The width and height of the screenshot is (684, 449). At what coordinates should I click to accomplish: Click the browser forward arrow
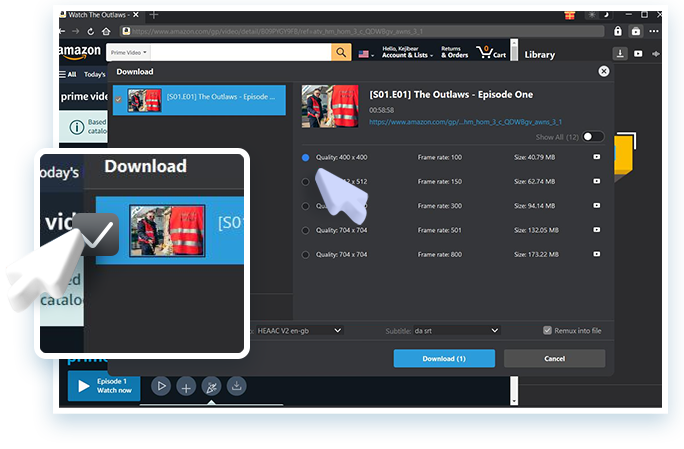(x=75, y=31)
